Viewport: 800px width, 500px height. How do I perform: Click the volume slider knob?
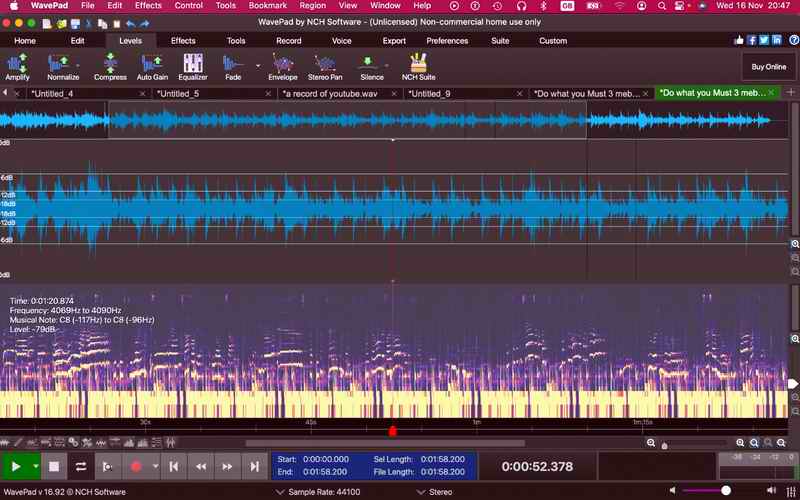coord(726,490)
